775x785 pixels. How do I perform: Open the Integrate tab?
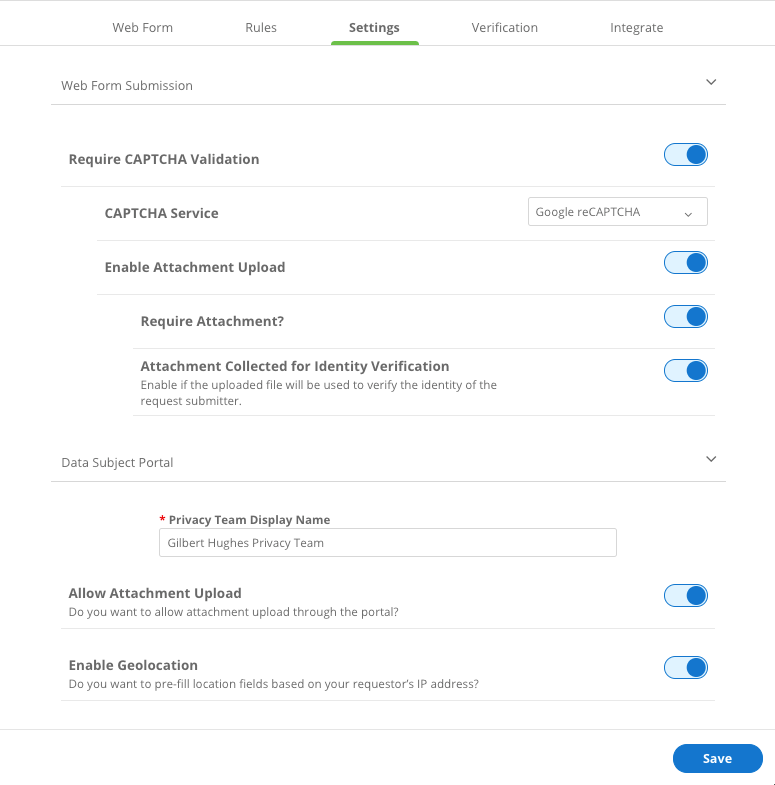(636, 28)
